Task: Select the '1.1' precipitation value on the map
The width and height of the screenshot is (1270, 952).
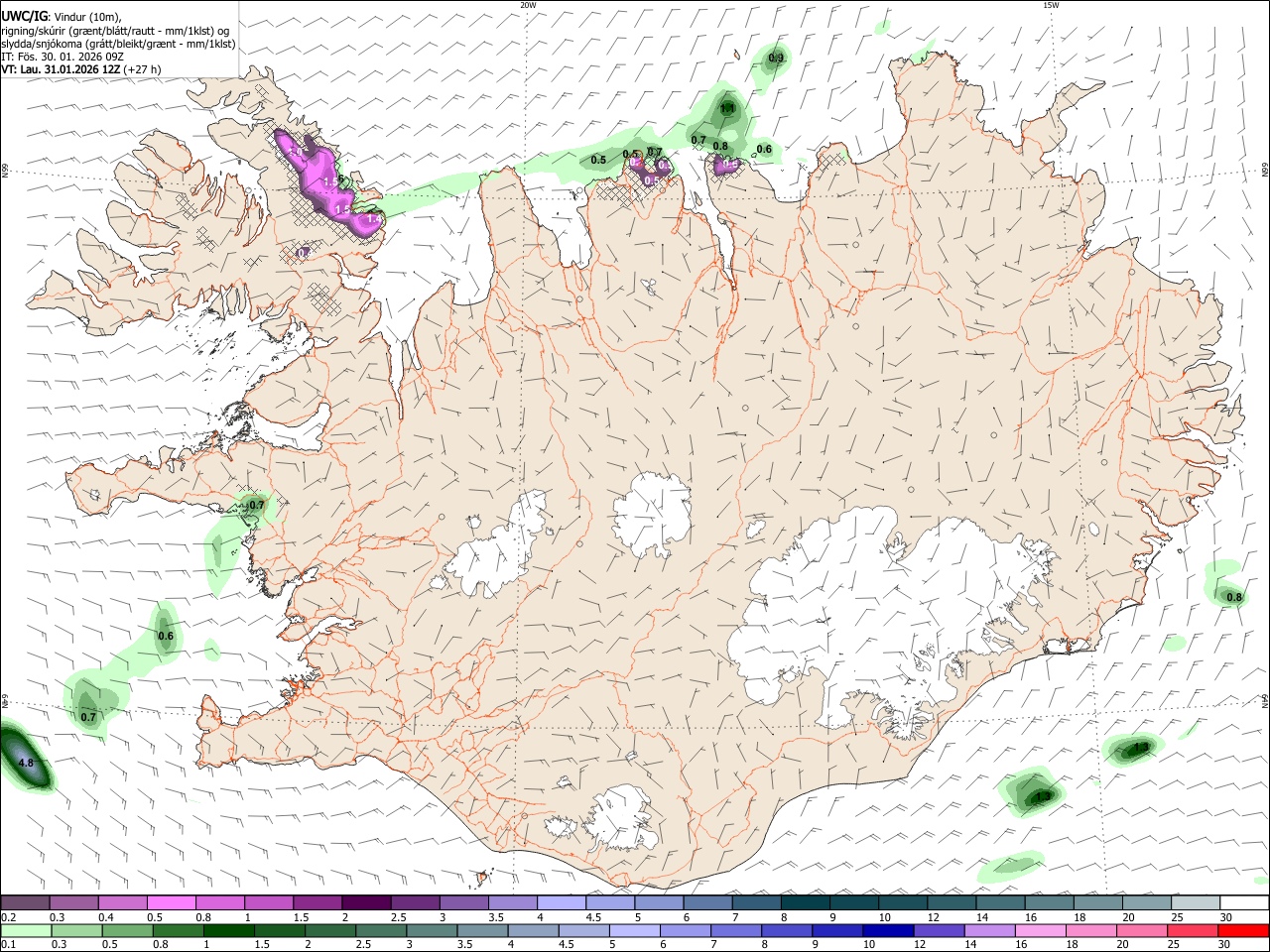Action: 727,108
